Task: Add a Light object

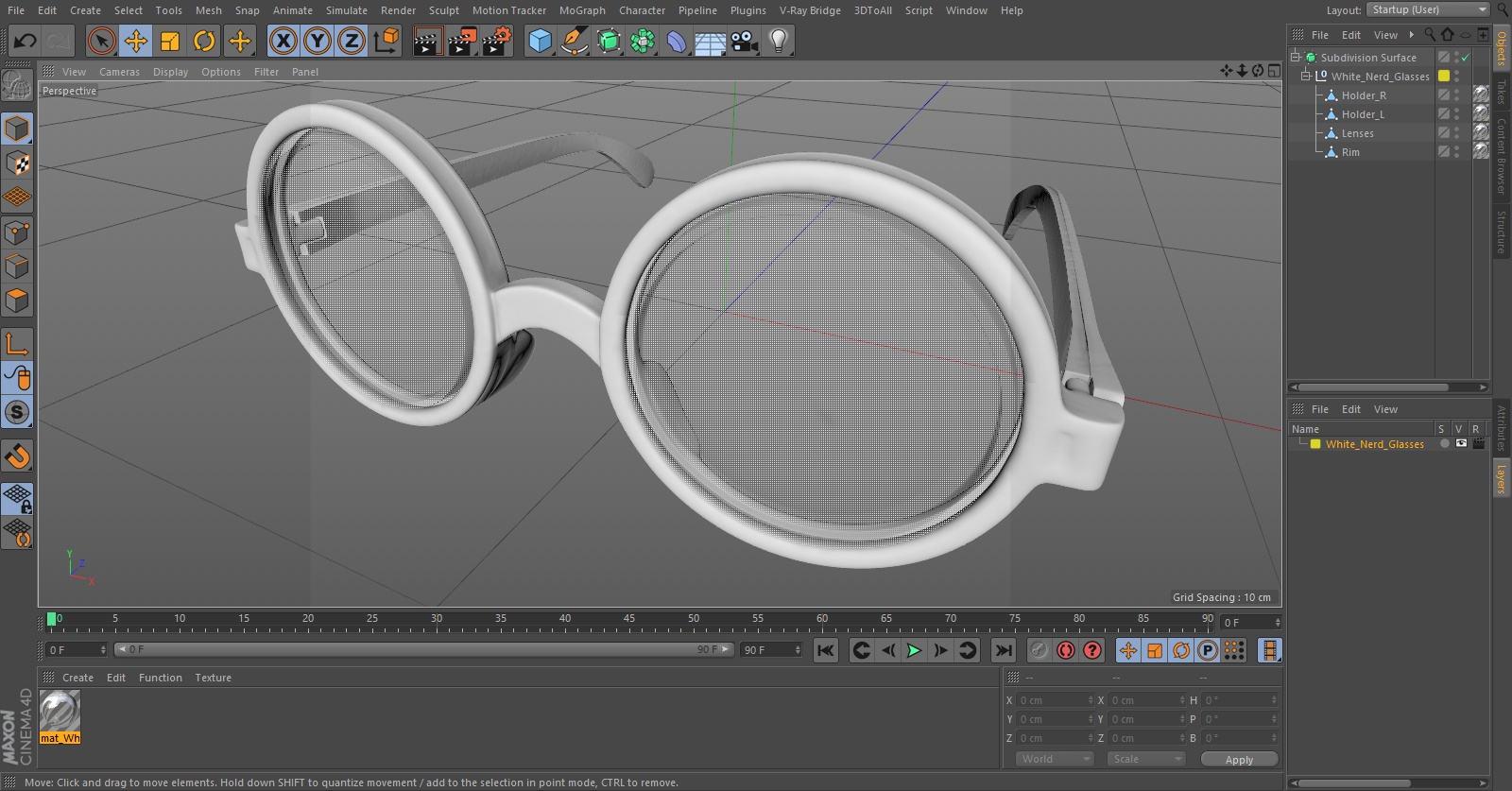Action: coord(779,41)
